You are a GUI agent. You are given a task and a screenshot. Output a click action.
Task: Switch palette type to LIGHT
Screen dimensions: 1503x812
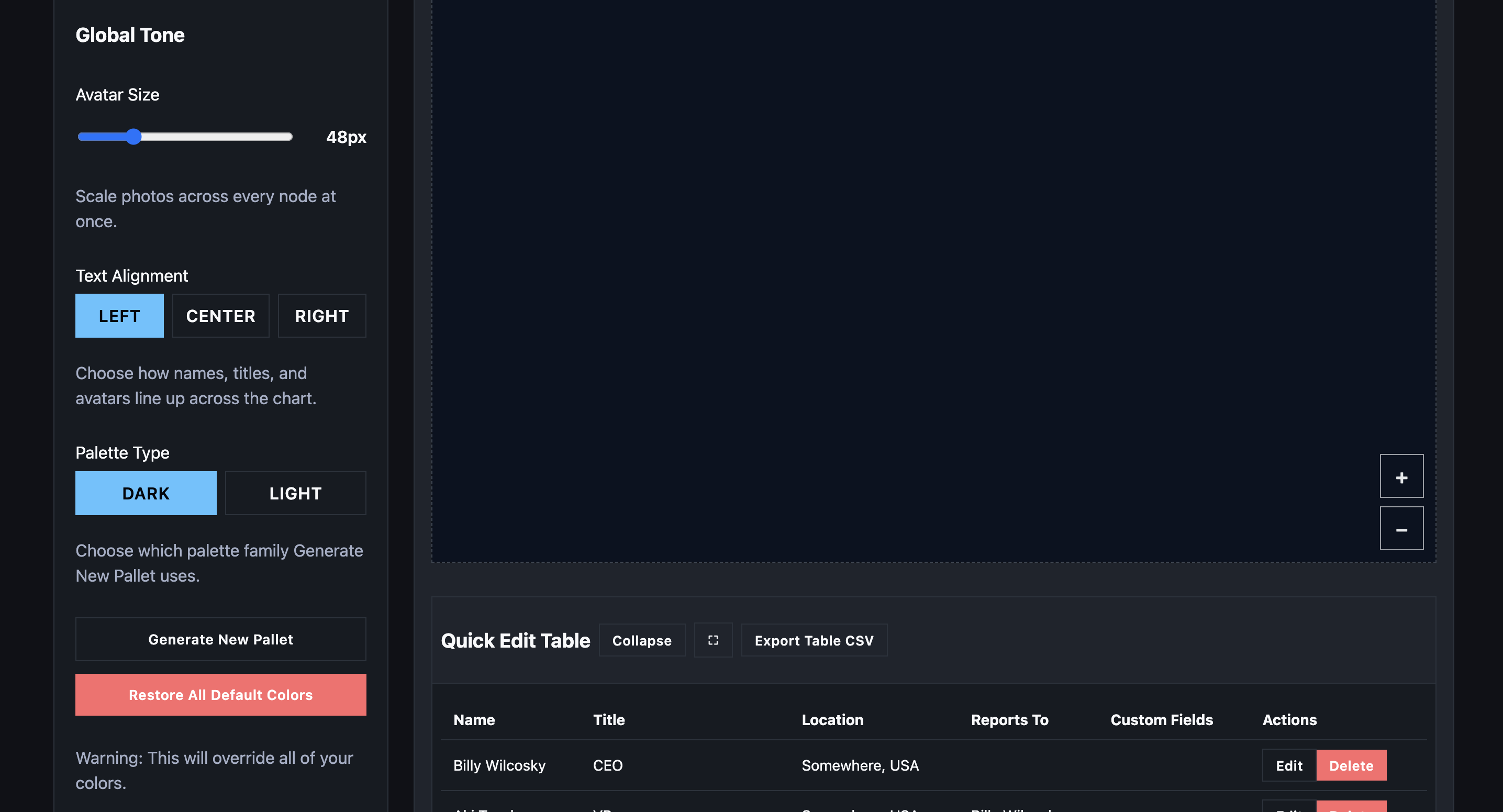tap(295, 493)
